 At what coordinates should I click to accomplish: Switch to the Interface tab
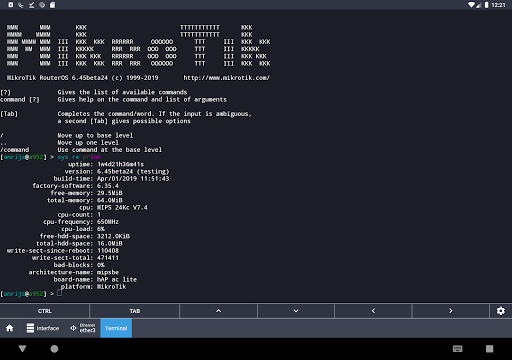(x=43, y=328)
